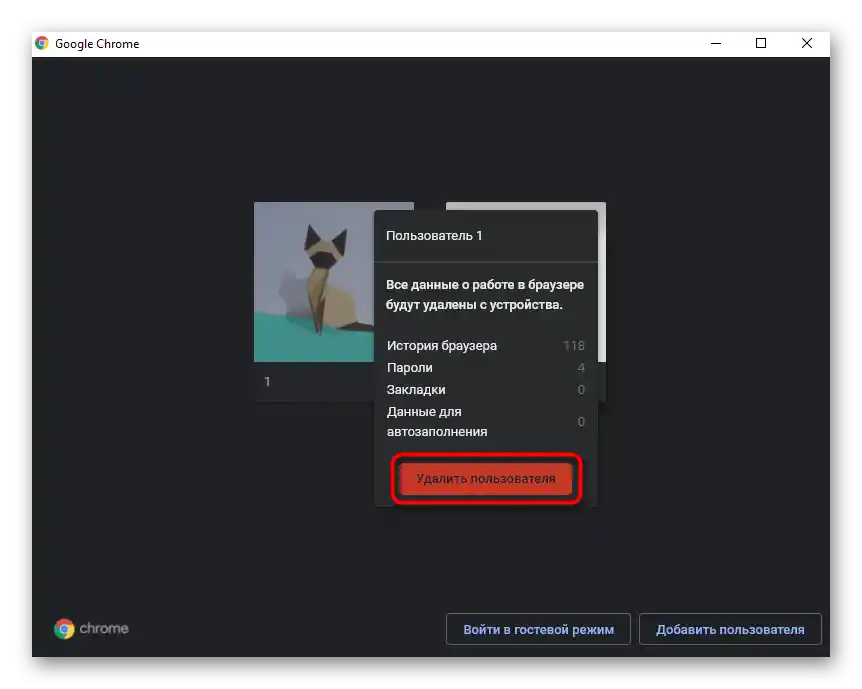The height and width of the screenshot is (689, 862).
Task: Click Данные для автозаполнения row
Action: 486,422
